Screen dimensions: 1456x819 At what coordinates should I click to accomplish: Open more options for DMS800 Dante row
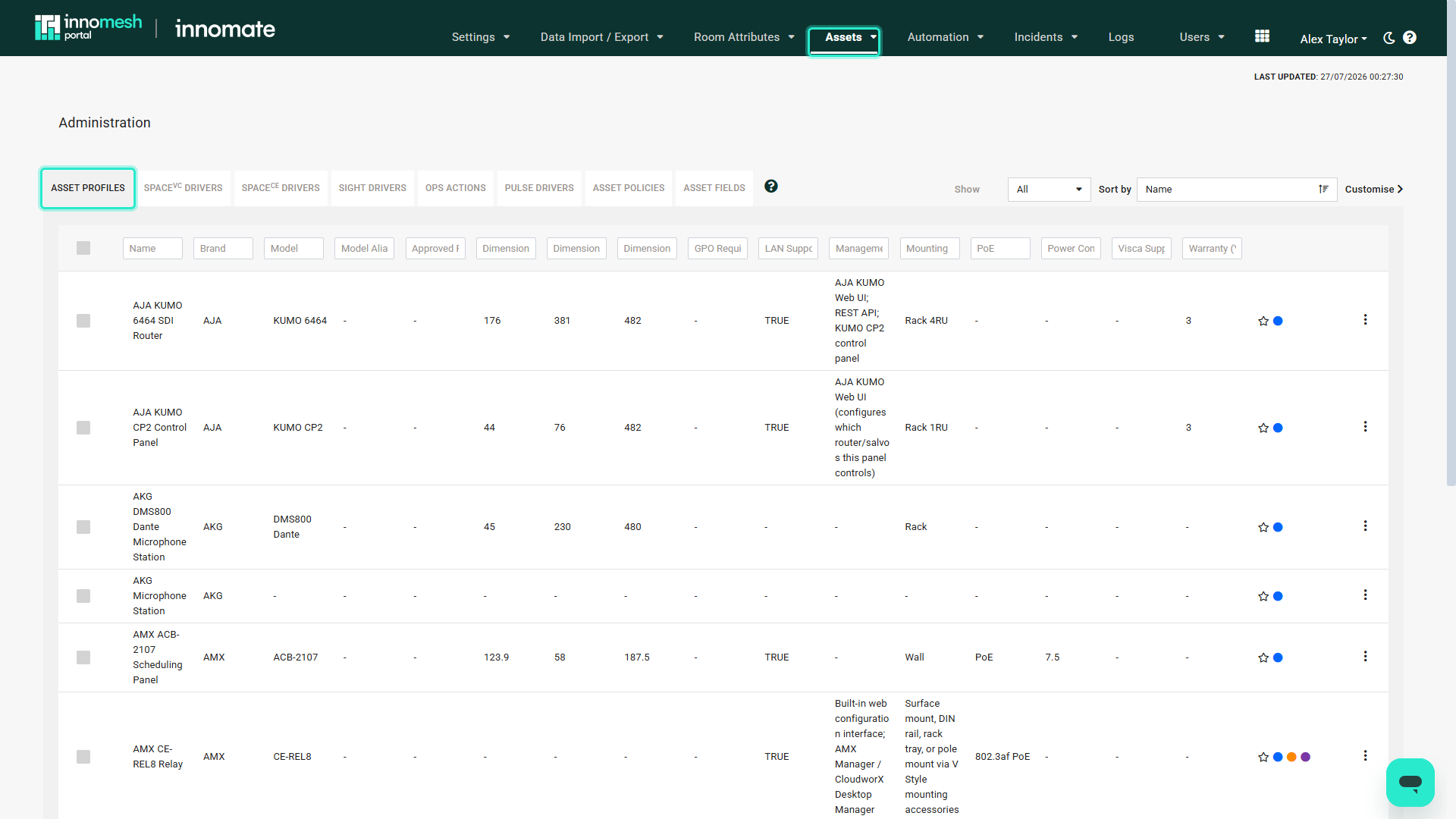pos(1365,526)
